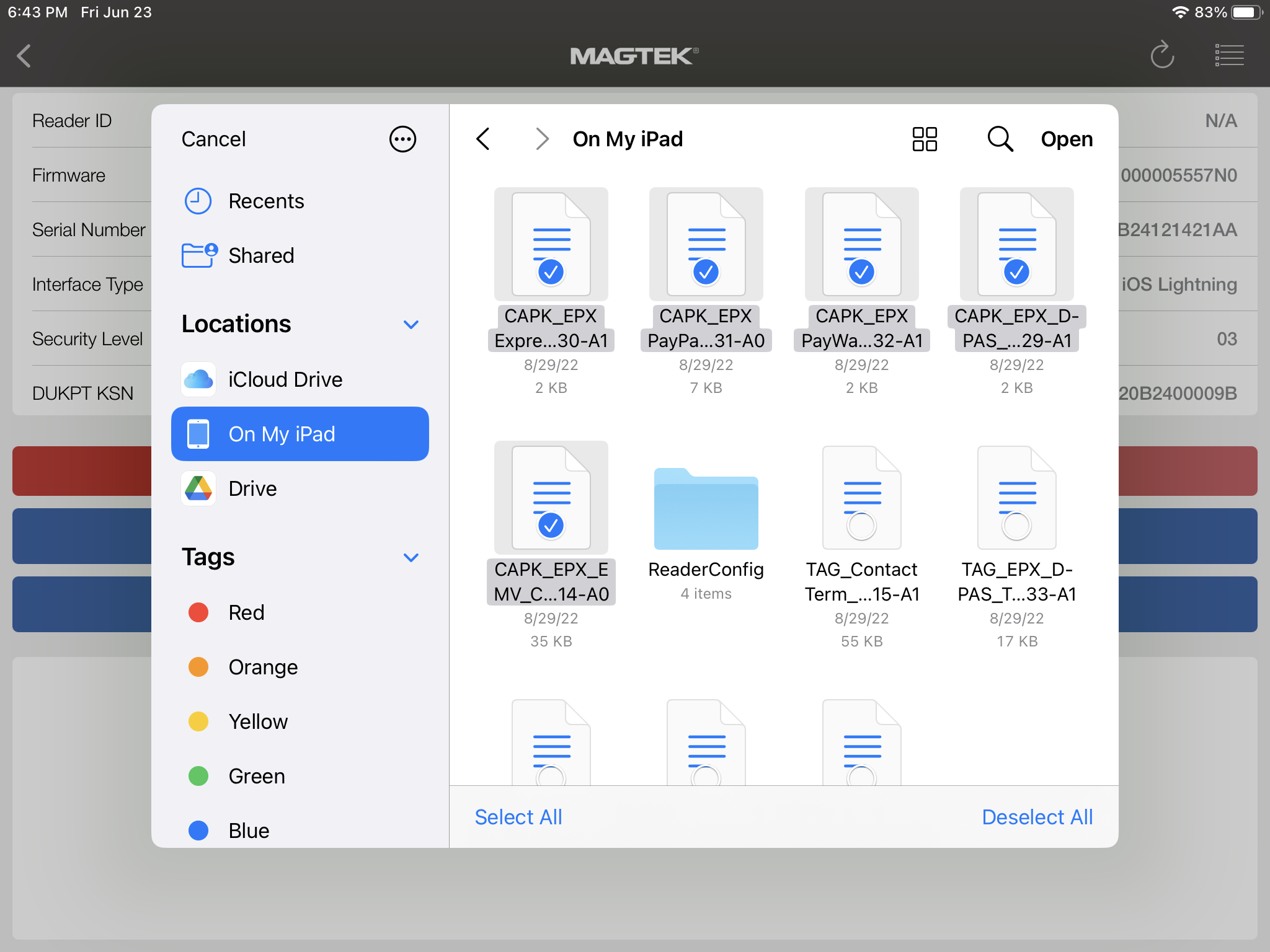Tap Interface Type row in MagTek
The height and width of the screenshot is (952, 1270).
pyautogui.click(x=87, y=284)
